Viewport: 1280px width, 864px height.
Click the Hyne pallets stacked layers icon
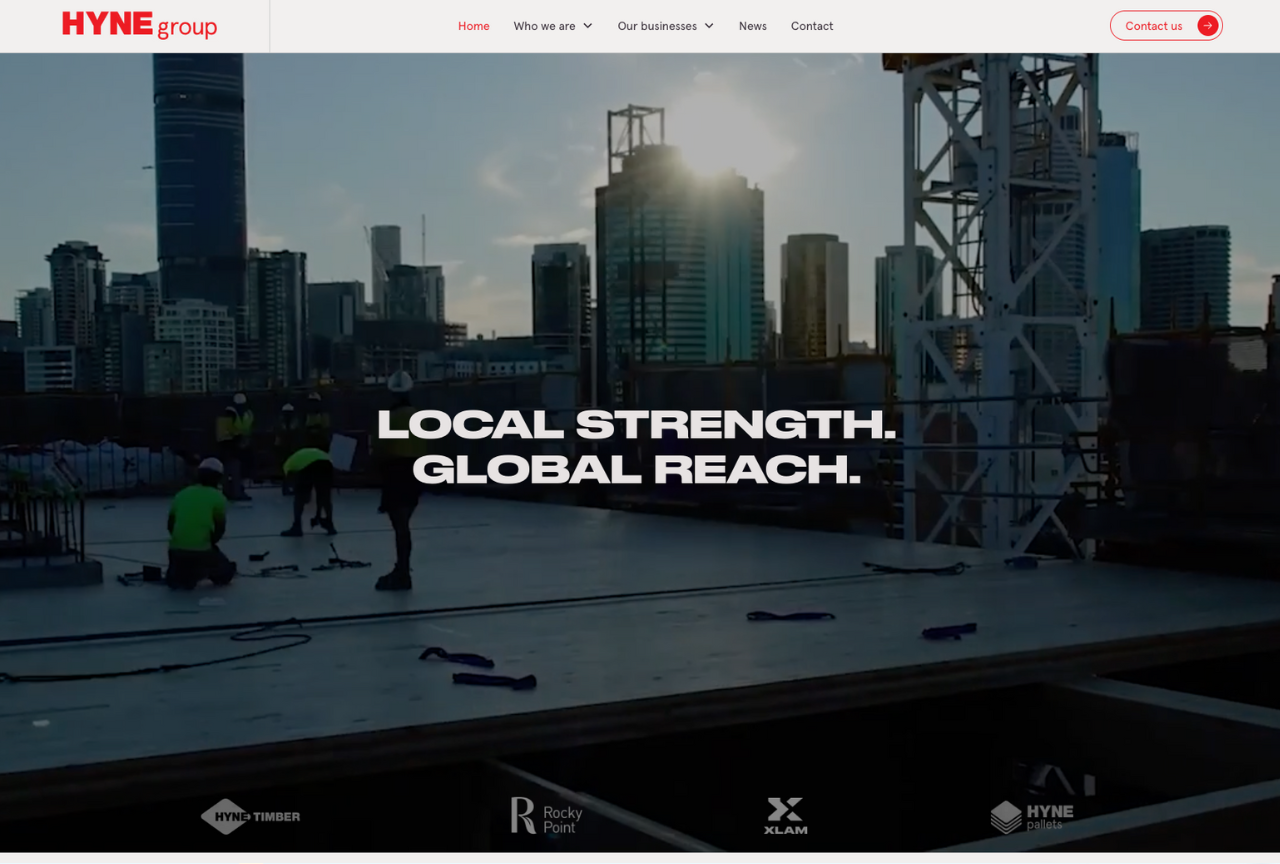coord(1006,817)
